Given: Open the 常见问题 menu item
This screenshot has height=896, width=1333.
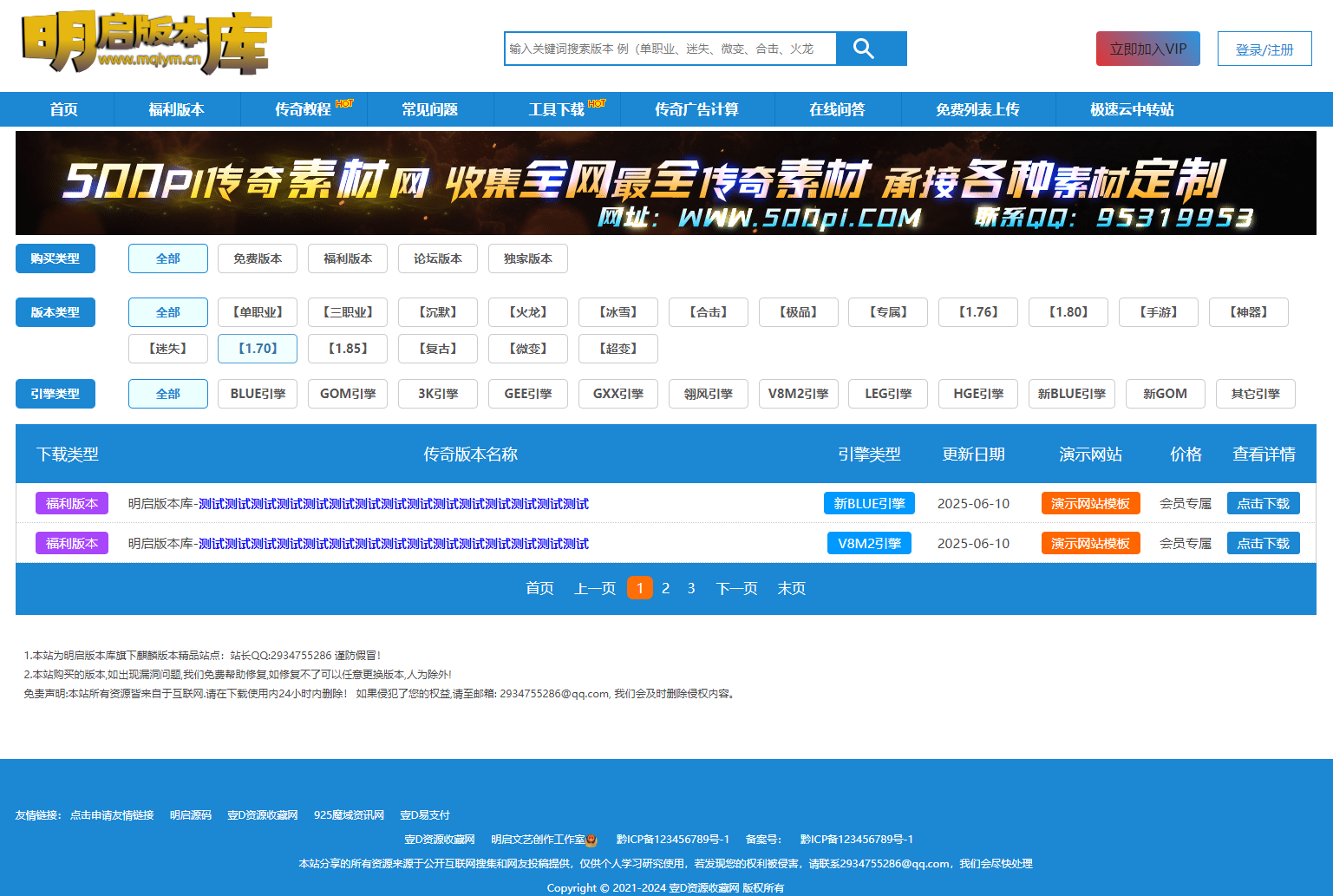Looking at the screenshot, I should [x=431, y=109].
